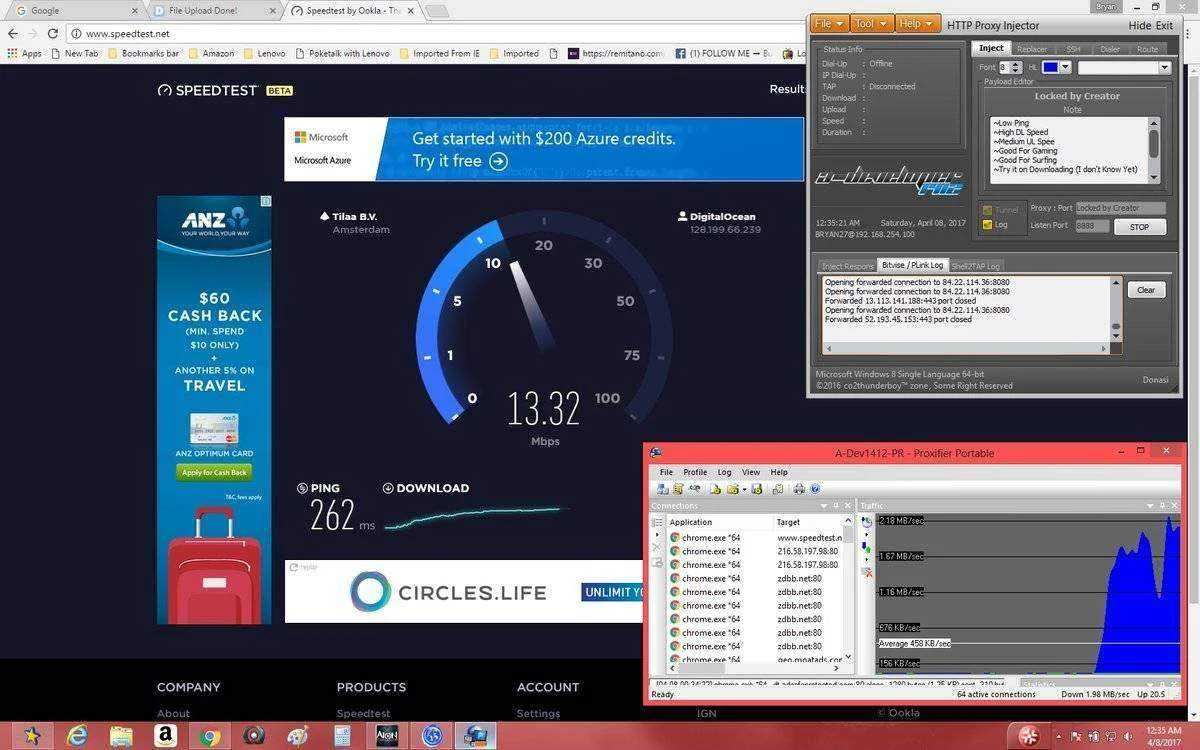Click Hide in HTTP Proxy Injector title
The height and width of the screenshot is (750, 1200).
pos(1140,26)
